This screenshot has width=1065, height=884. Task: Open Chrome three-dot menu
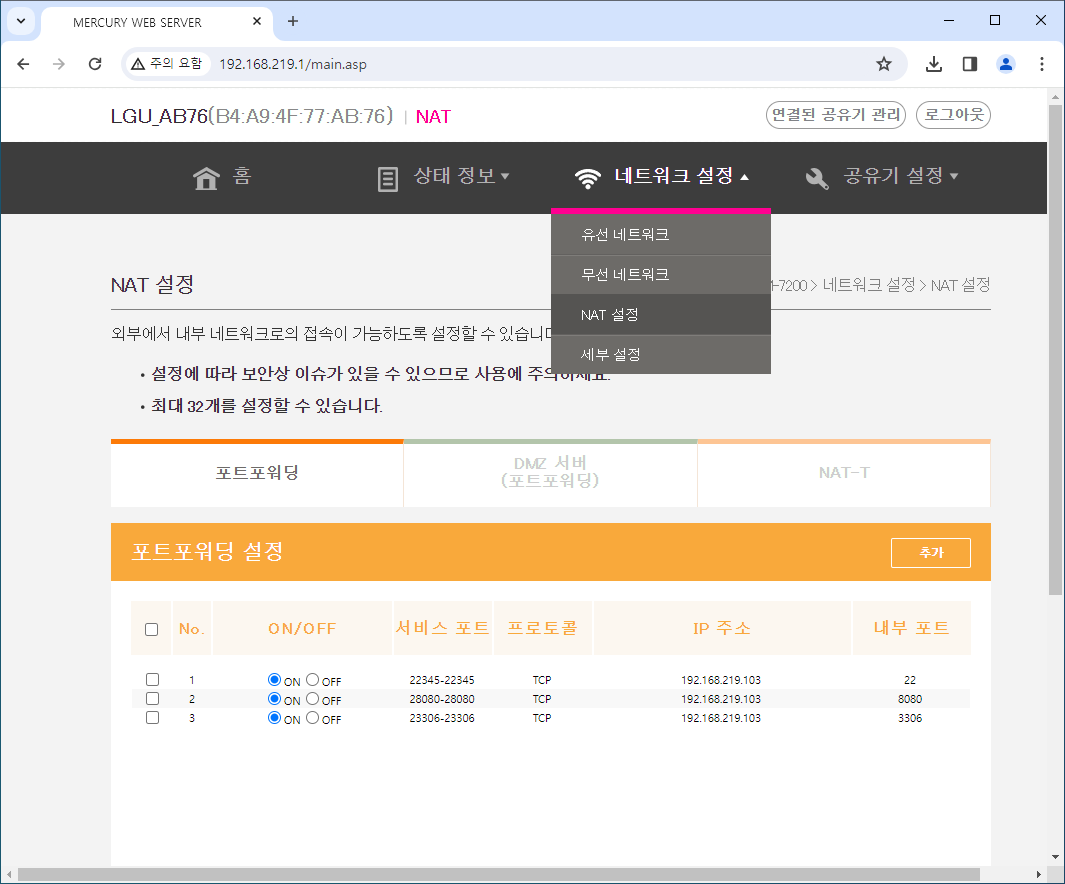pyautogui.click(x=1042, y=64)
